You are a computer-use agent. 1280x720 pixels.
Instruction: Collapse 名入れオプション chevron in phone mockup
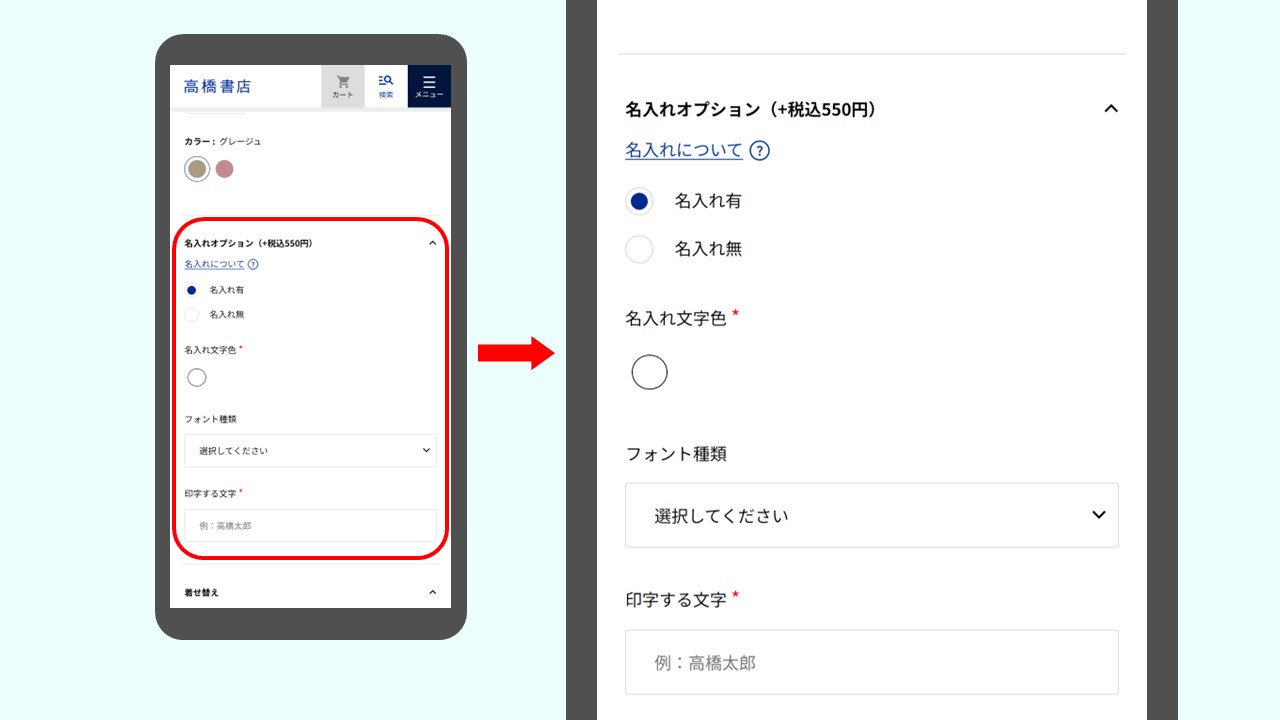tap(432, 243)
